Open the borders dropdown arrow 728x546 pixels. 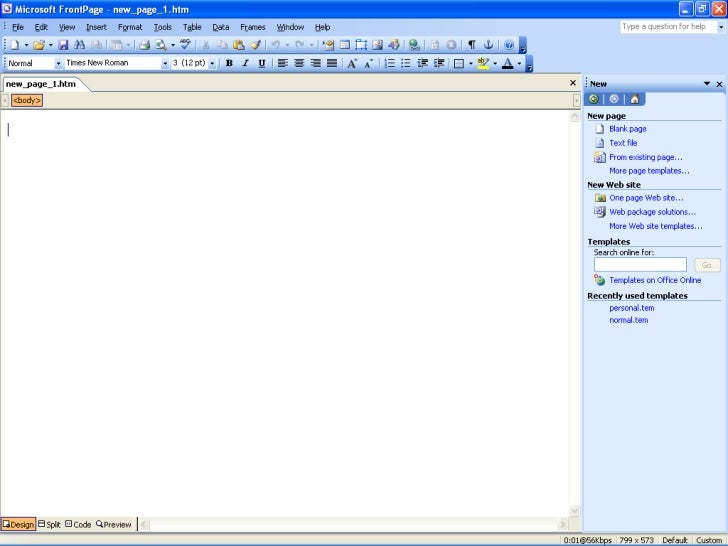pyautogui.click(x=470, y=64)
